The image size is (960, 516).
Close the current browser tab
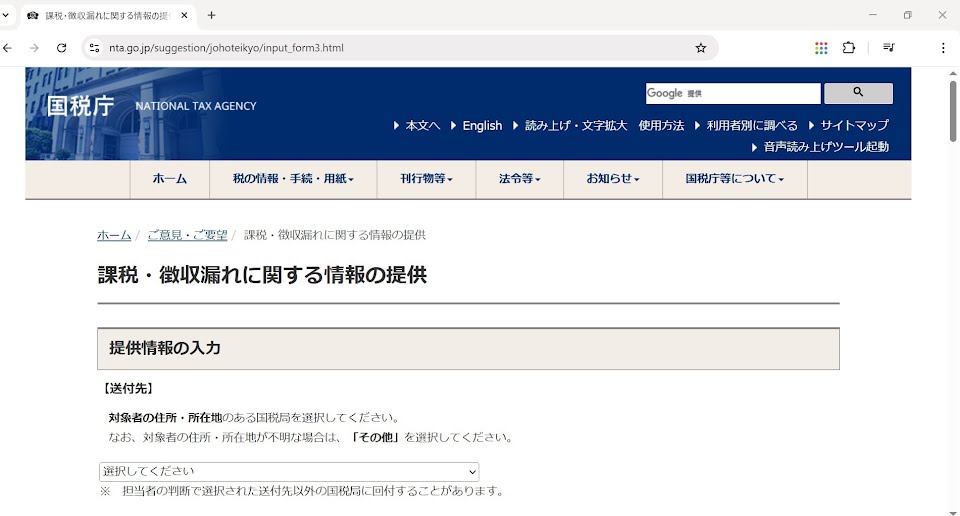(x=184, y=16)
